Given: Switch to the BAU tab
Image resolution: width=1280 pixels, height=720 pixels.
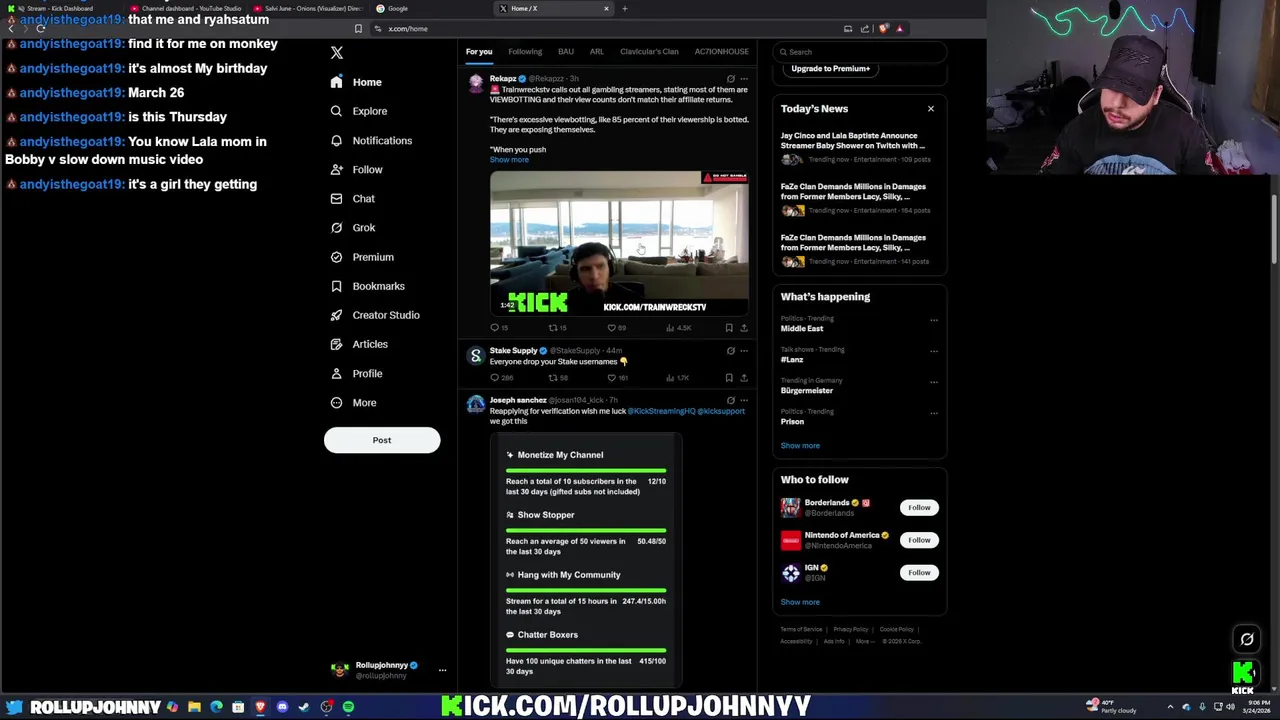Looking at the screenshot, I should [x=566, y=52].
